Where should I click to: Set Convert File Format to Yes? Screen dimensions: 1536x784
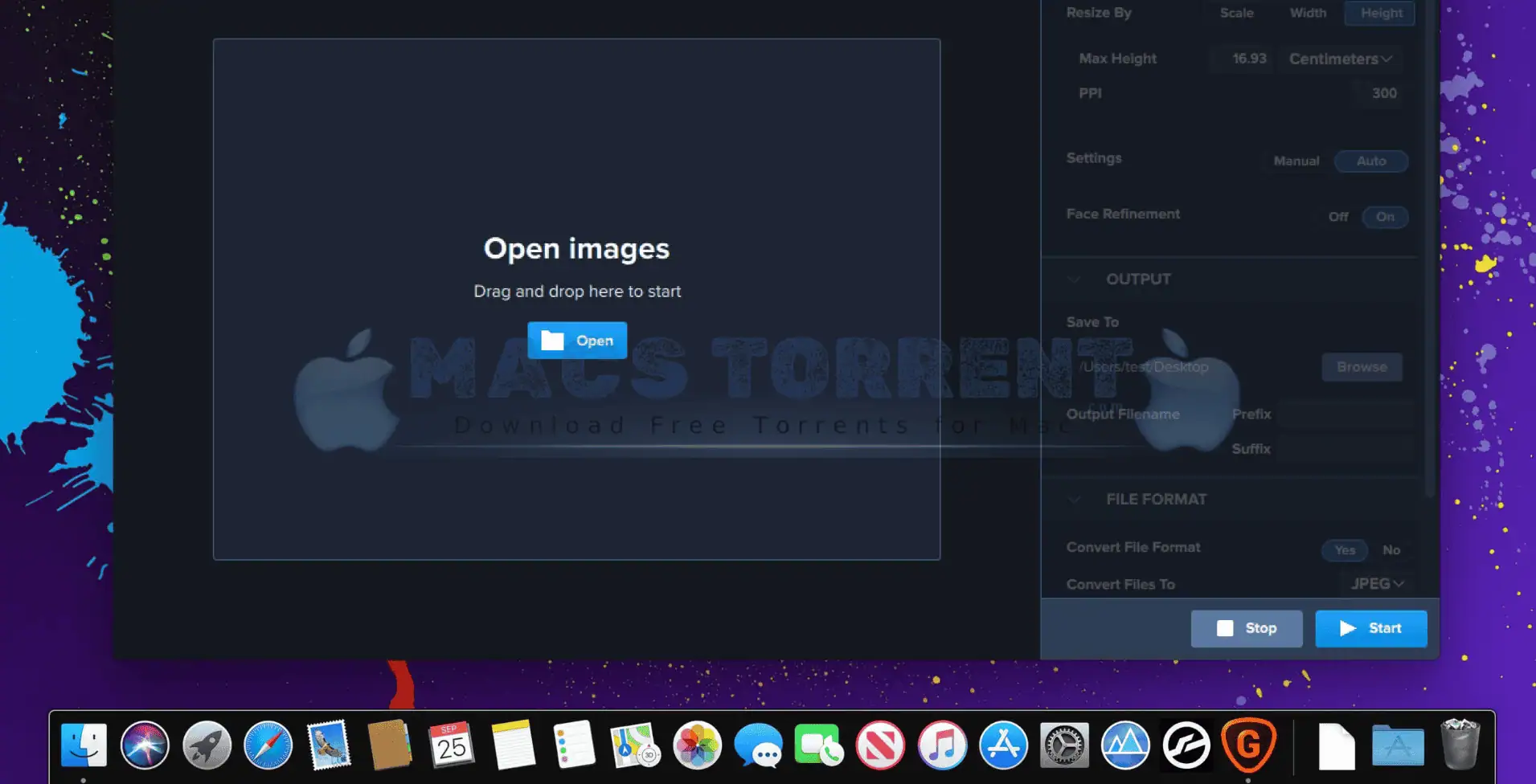1345,550
